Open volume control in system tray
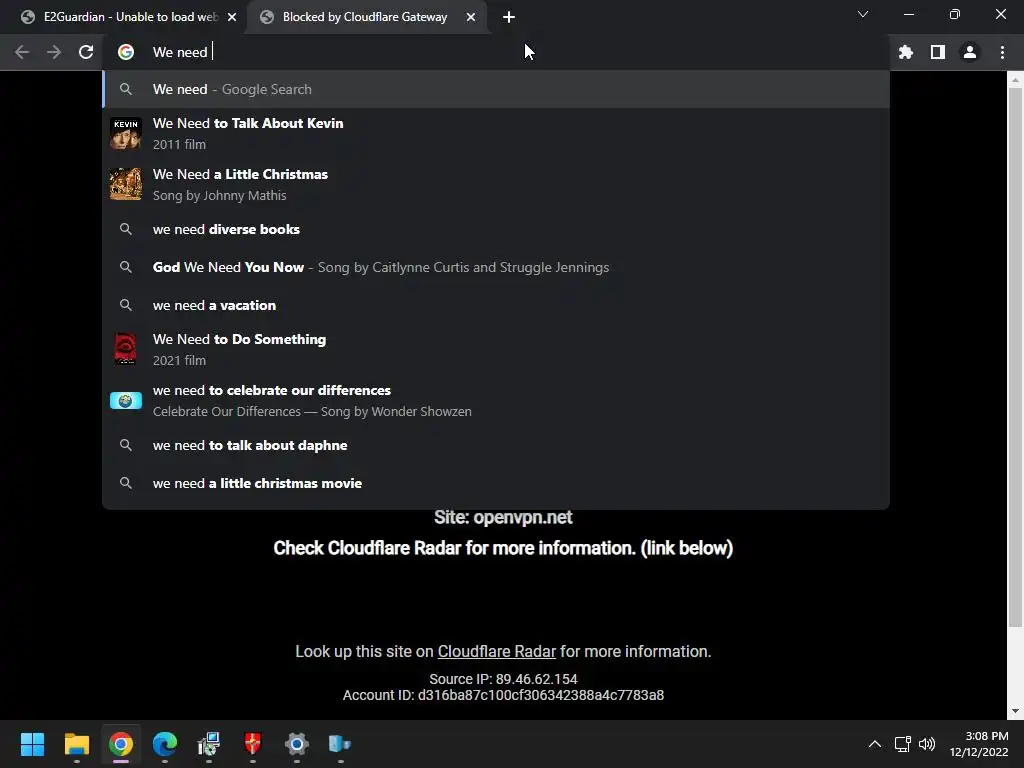 (x=927, y=744)
